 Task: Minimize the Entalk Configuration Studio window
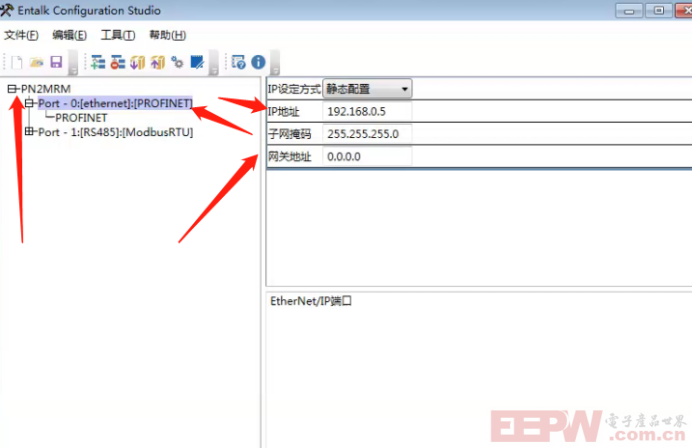629,11
